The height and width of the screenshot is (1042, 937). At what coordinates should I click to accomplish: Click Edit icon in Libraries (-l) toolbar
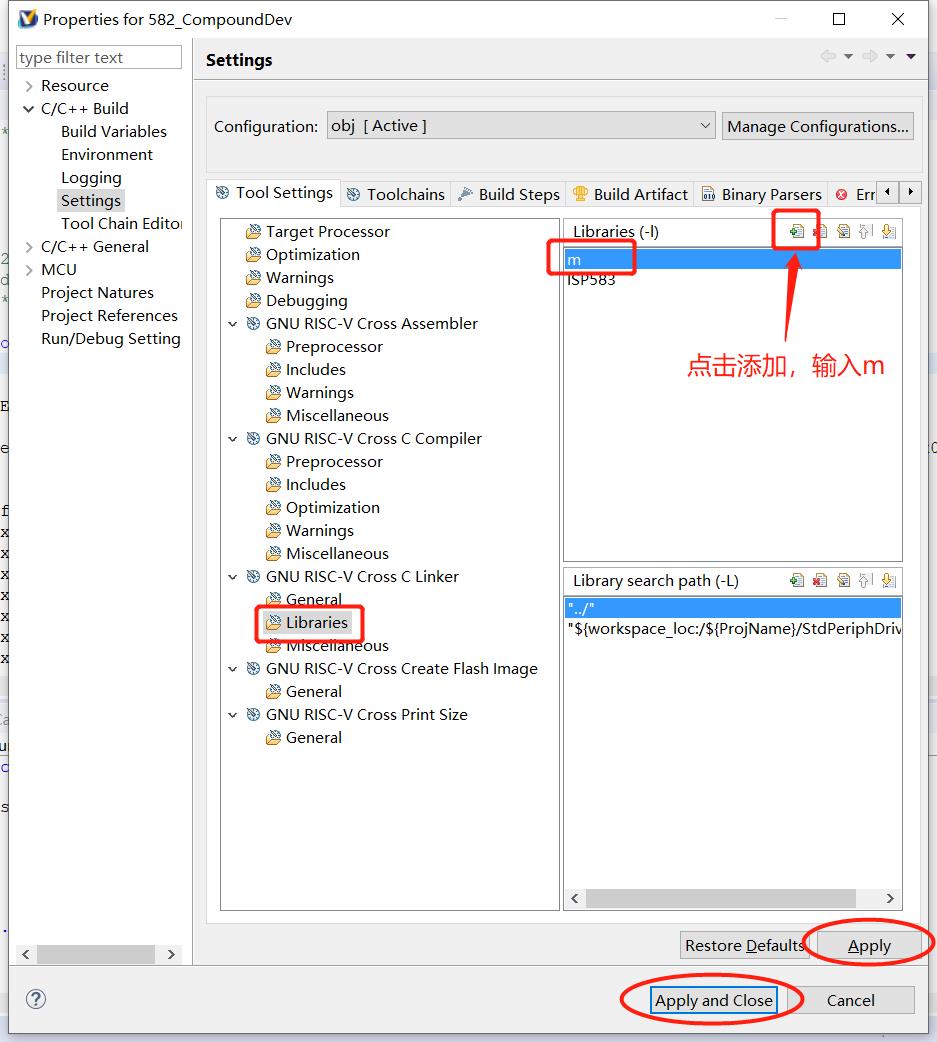click(x=843, y=231)
